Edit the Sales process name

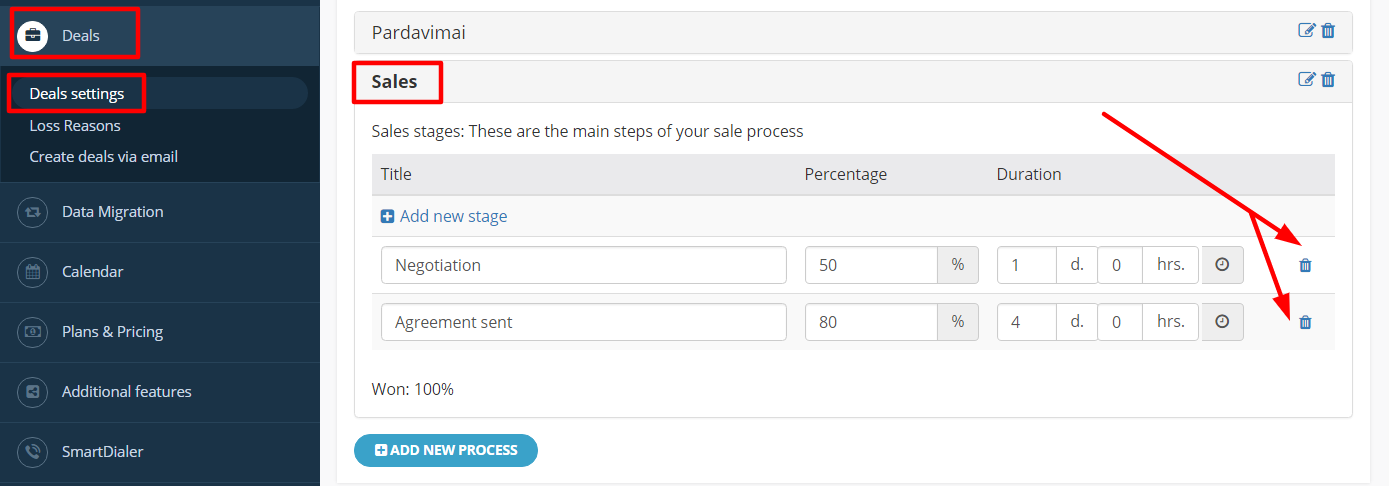[x=1306, y=79]
